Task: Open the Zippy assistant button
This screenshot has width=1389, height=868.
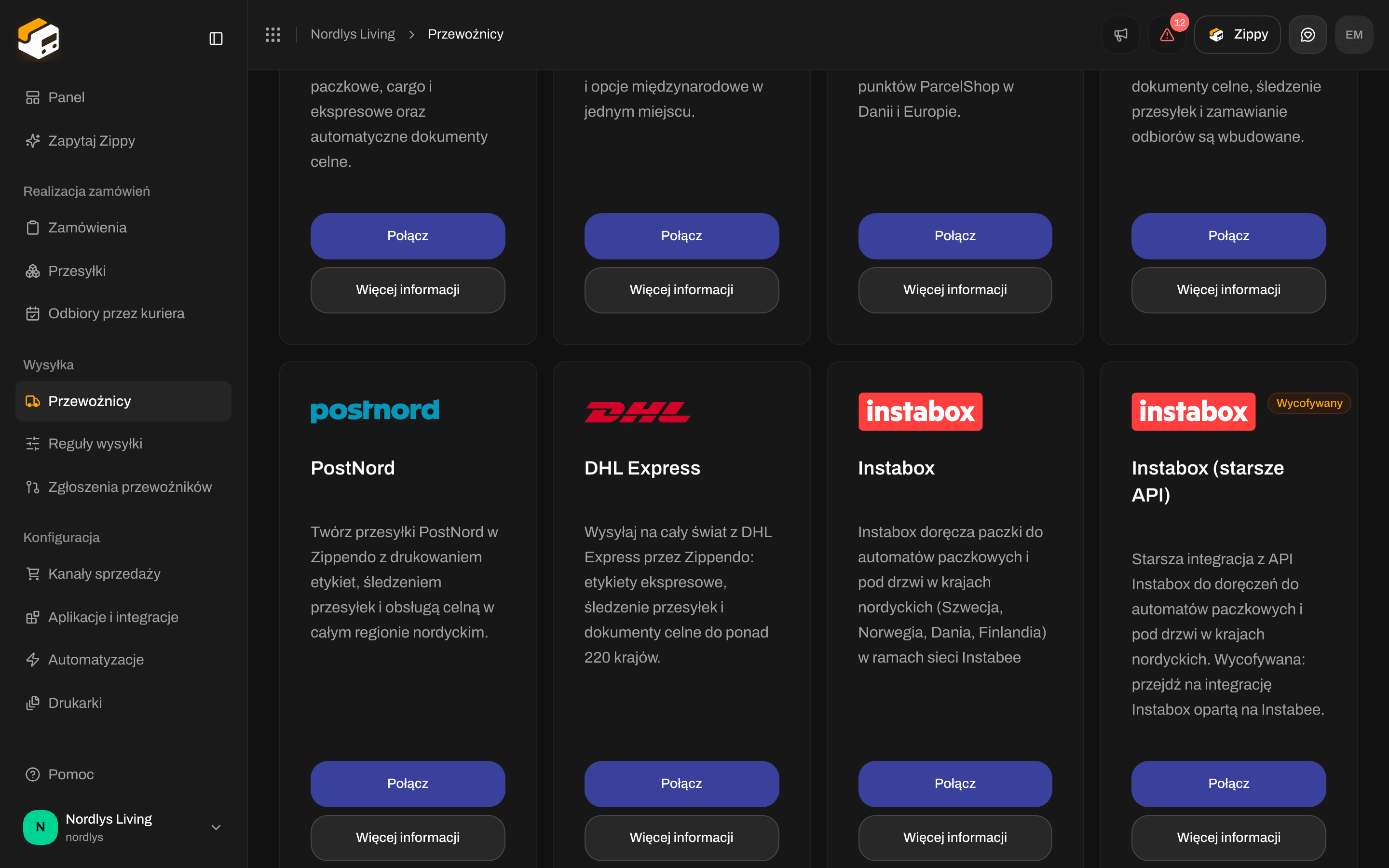Action: pyautogui.click(x=1237, y=34)
